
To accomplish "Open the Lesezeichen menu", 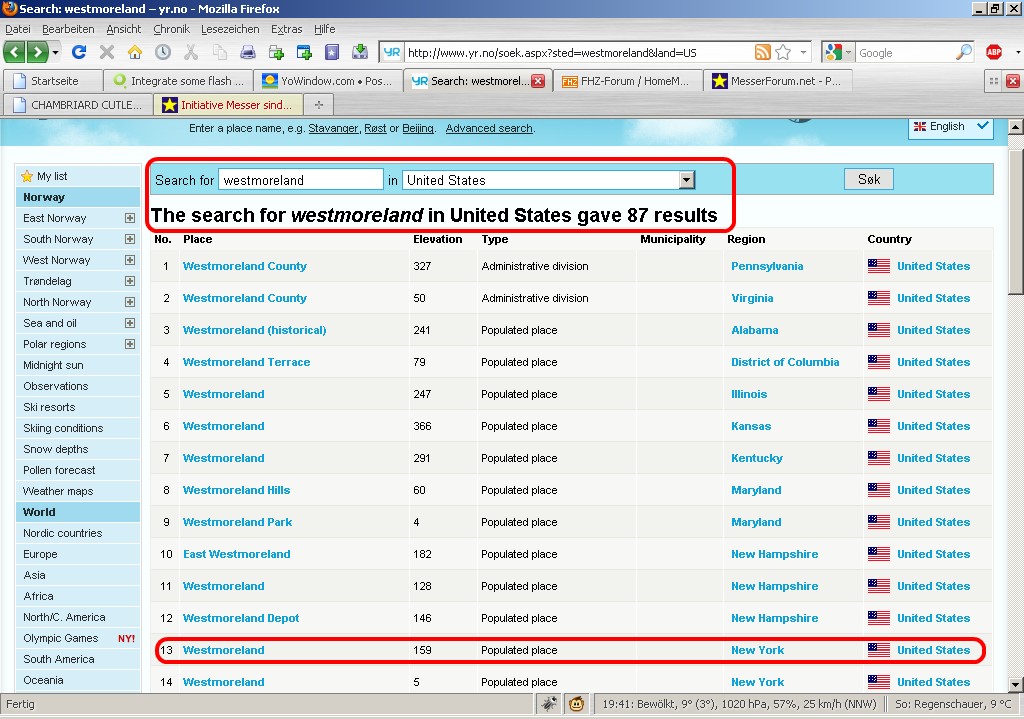I will pyautogui.click(x=230, y=29).
